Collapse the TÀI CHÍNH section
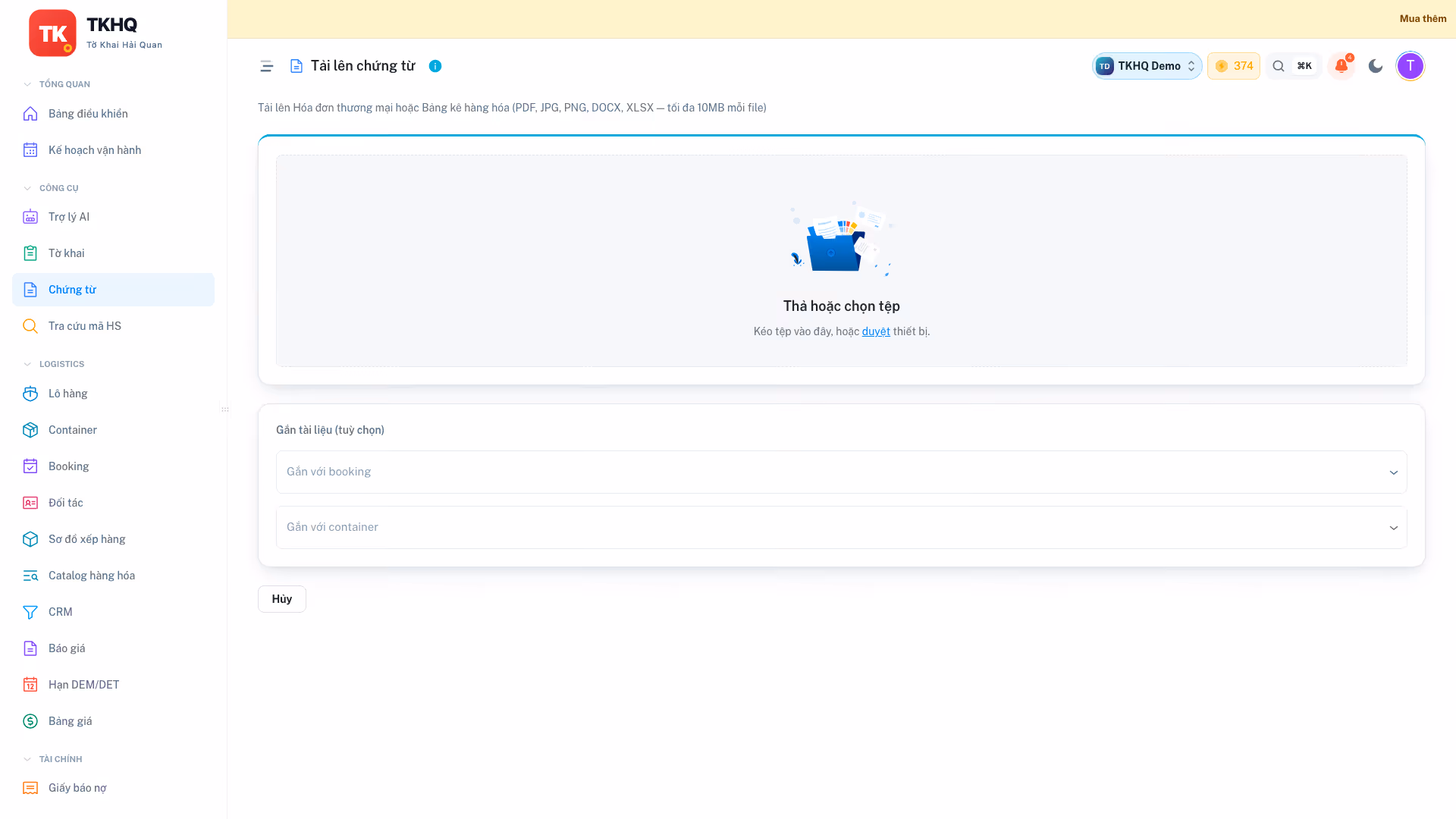The image size is (1456, 819). click(53, 759)
